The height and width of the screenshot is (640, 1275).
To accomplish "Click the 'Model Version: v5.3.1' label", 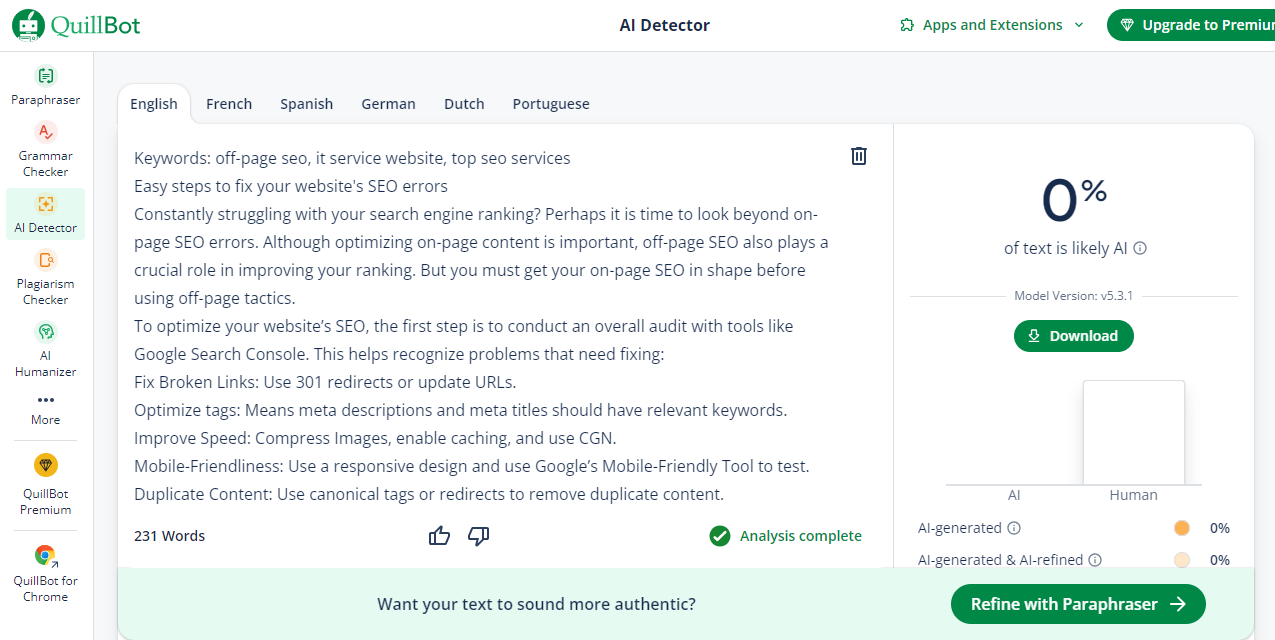I will tap(1074, 296).
